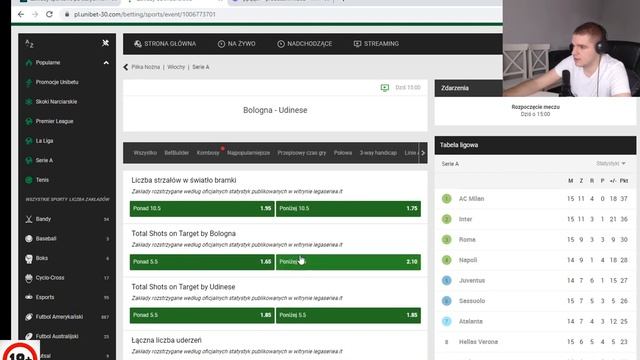640x360 pixels.
Task: Click the Futbol Amerykański icon
Action: (29, 317)
